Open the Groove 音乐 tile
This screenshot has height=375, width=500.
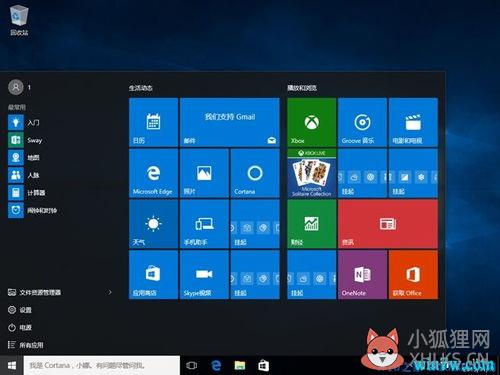tap(362, 122)
